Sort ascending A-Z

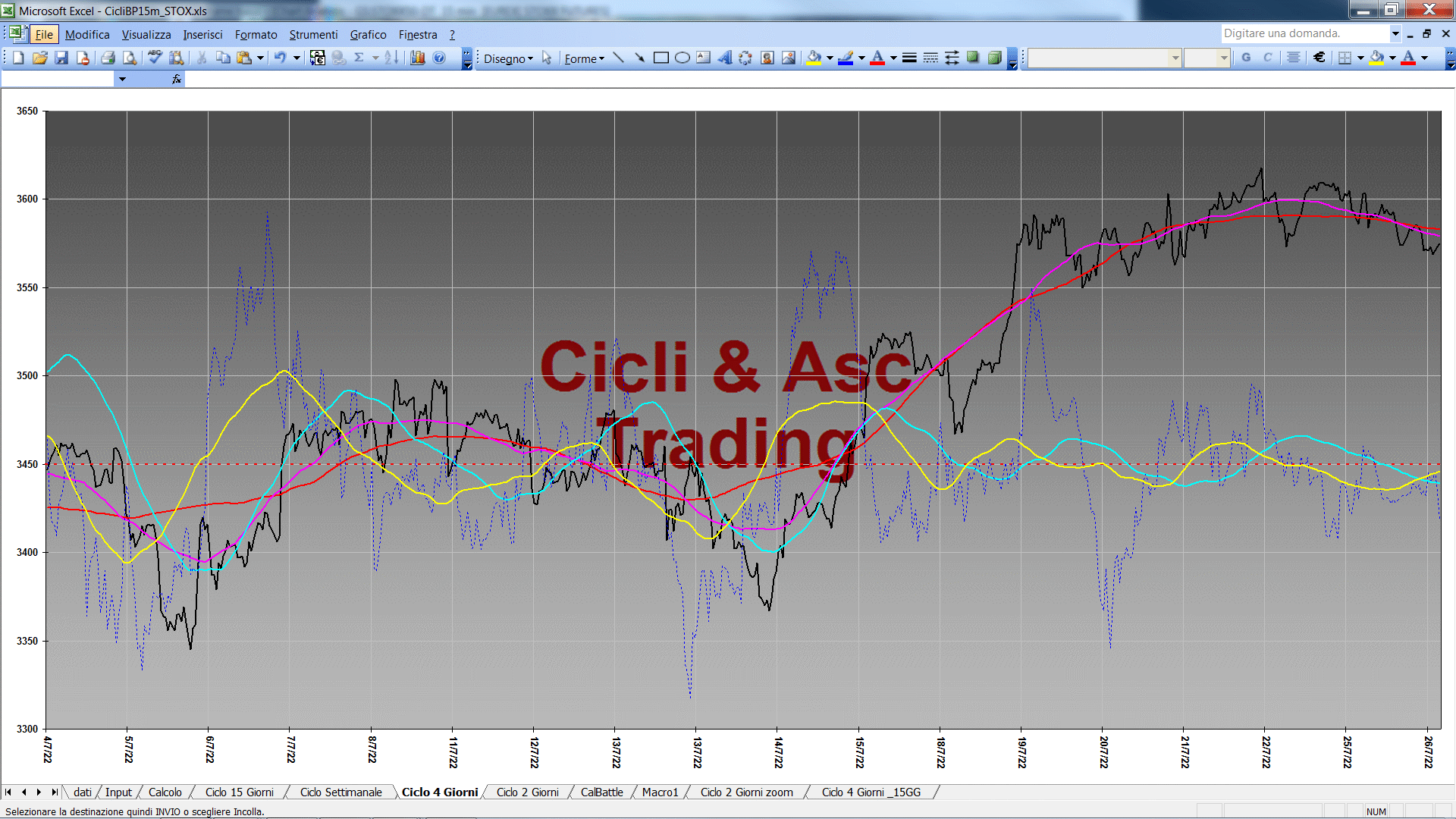pos(391,58)
